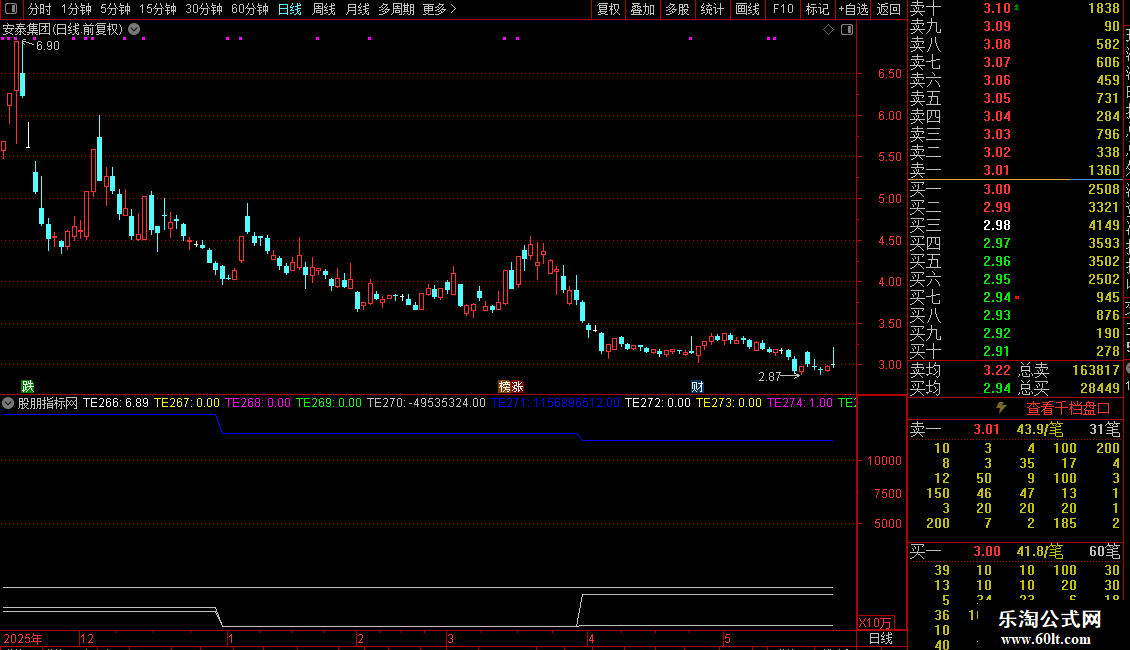Click the green 跌 marker on chart
Screen dimensions: 1130x650
coord(27,386)
